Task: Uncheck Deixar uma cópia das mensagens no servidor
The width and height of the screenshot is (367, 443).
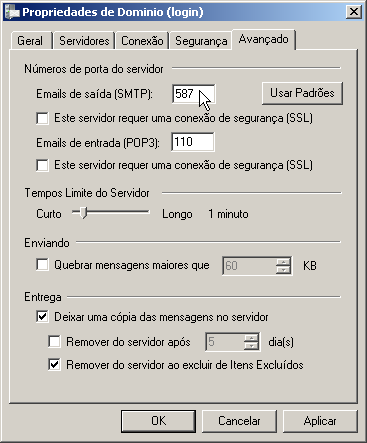Action: 42,317
